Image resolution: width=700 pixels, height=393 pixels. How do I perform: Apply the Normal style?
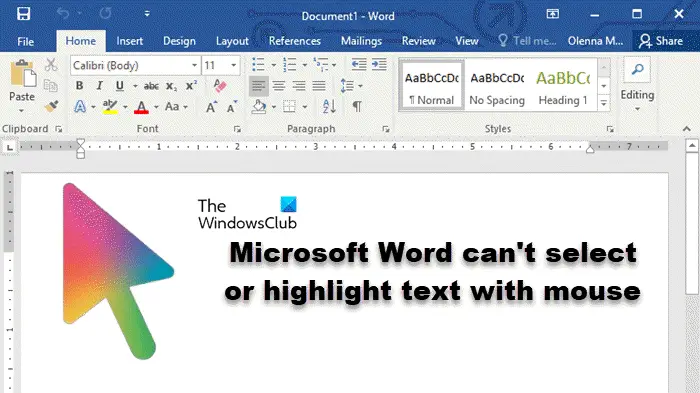[431, 86]
